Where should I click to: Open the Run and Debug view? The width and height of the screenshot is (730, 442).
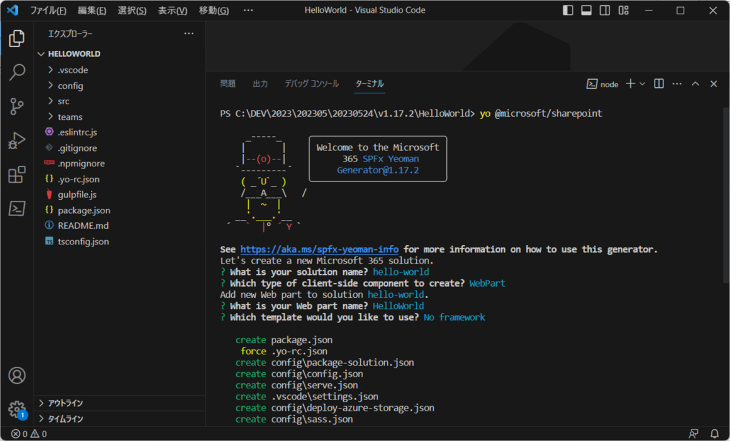(x=17, y=140)
